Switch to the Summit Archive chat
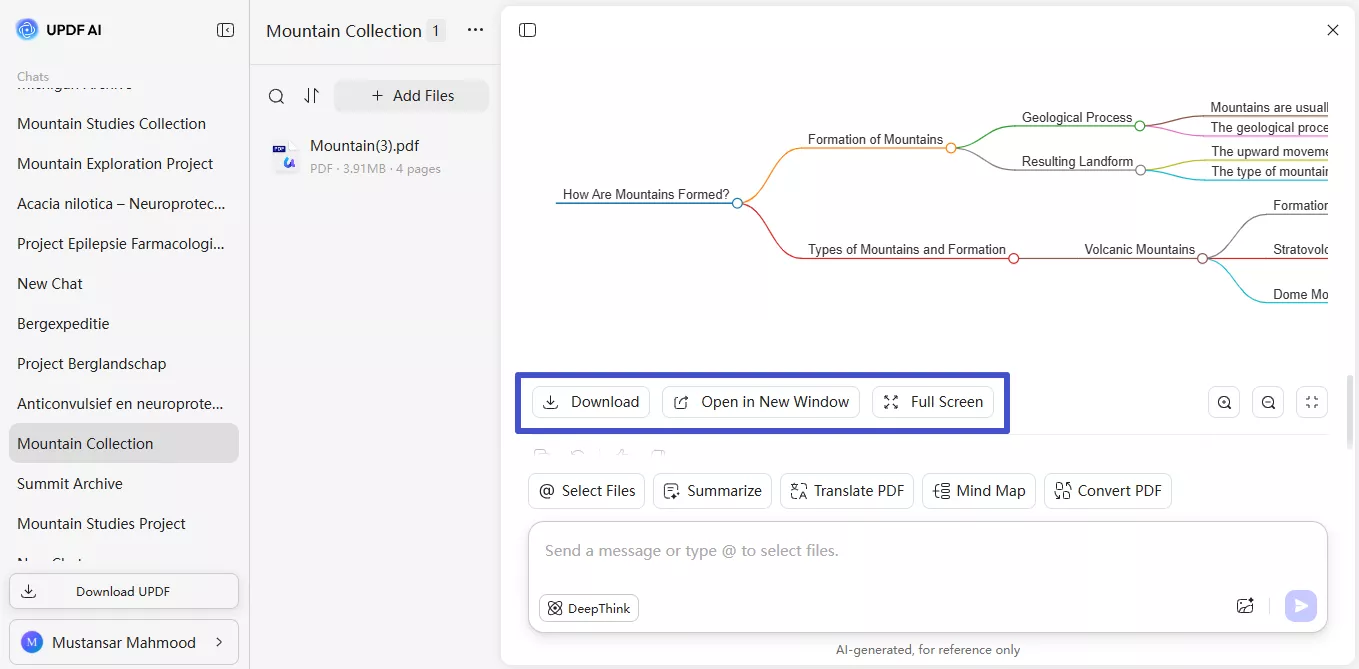 (70, 483)
